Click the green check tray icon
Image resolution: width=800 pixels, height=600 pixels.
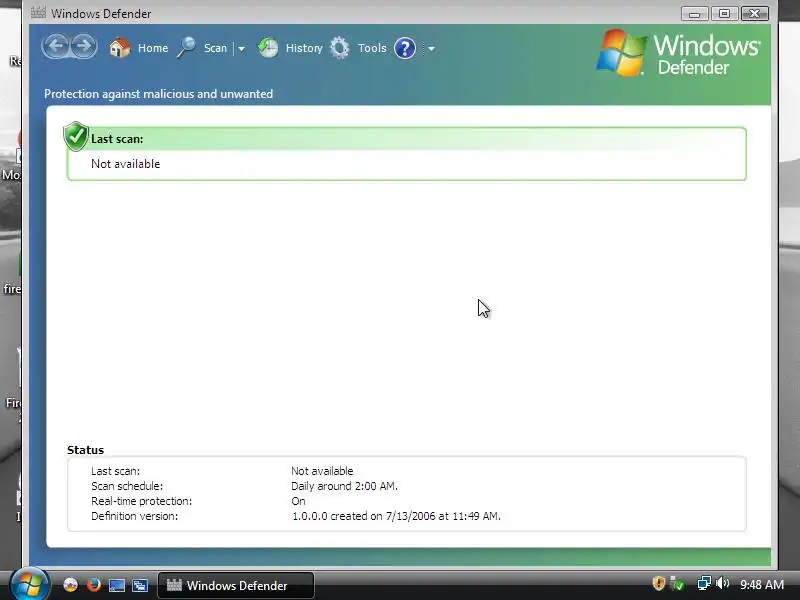point(677,583)
